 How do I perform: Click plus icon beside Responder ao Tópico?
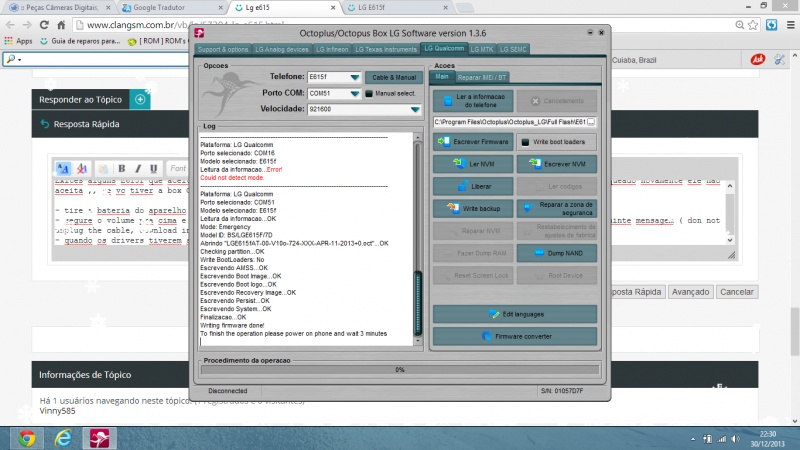tap(140, 99)
